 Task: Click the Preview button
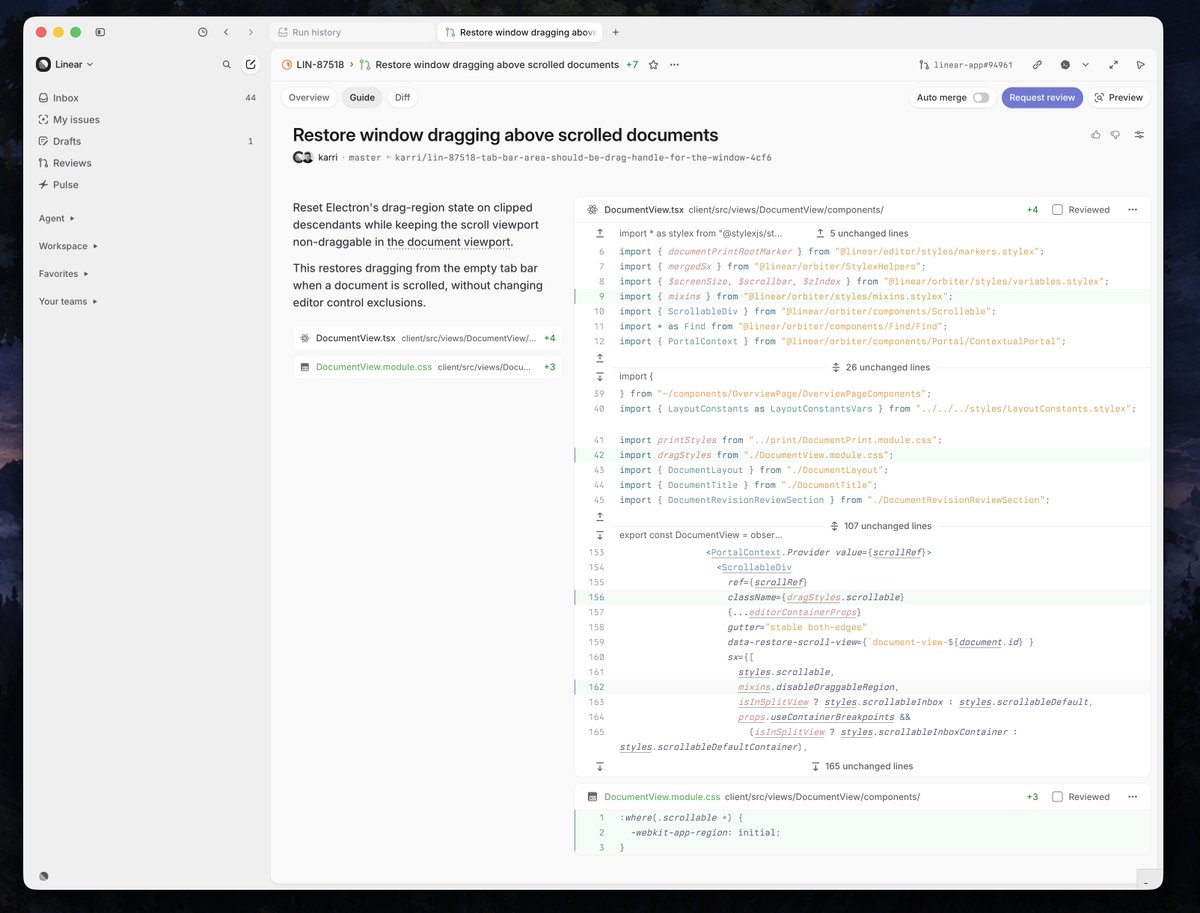coord(1119,98)
